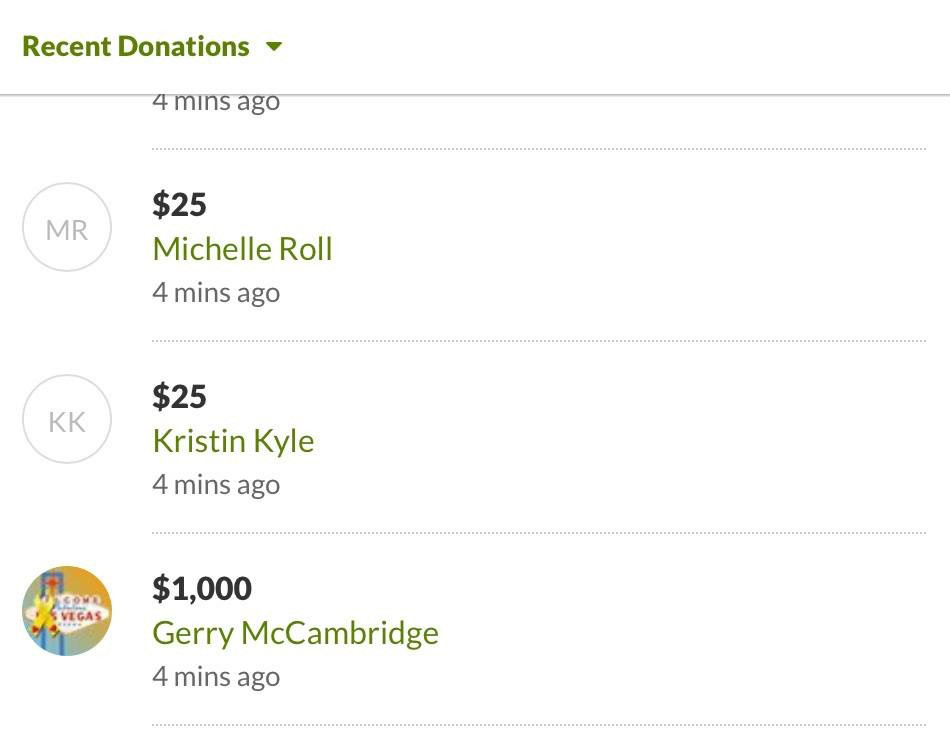Image resolution: width=950 pixels, height=752 pixels.
Task: Click the Recent Donations heading text
Action: point(136,47)
